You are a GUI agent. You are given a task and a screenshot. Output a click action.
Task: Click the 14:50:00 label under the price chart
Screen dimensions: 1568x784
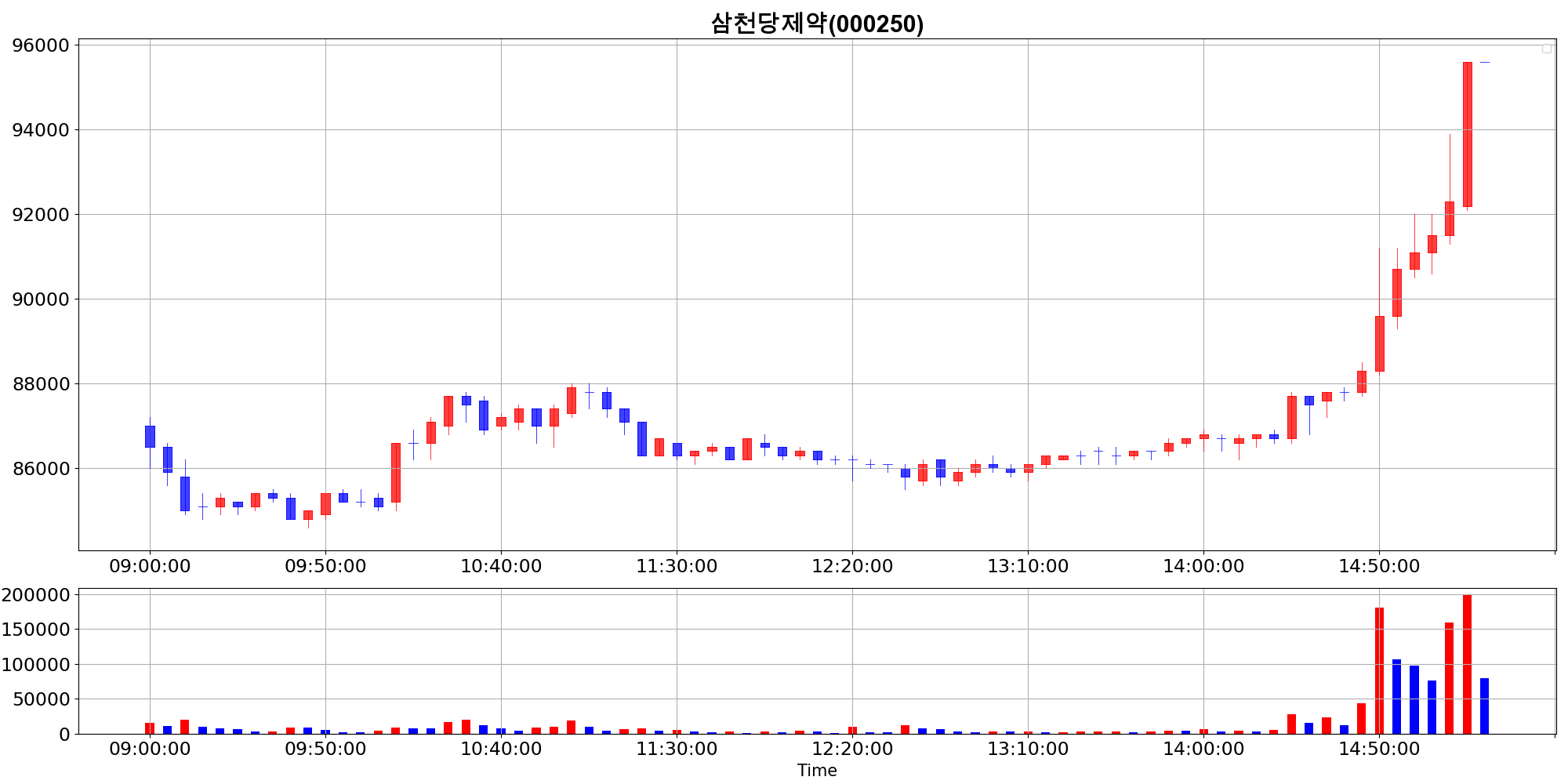pos(1379,566)
